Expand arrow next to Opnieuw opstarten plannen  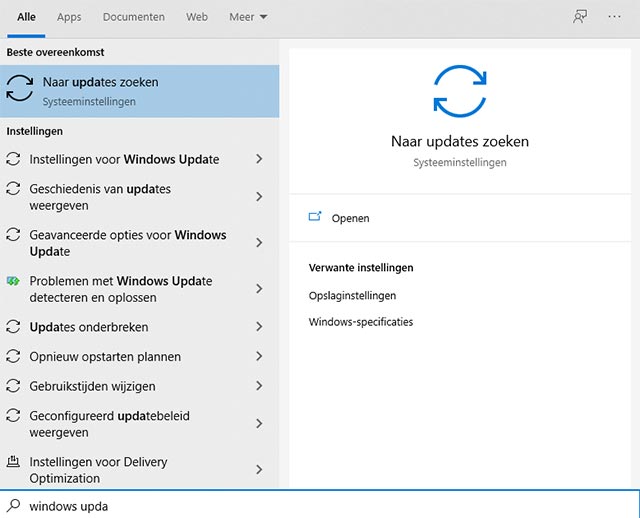[259, 357]
